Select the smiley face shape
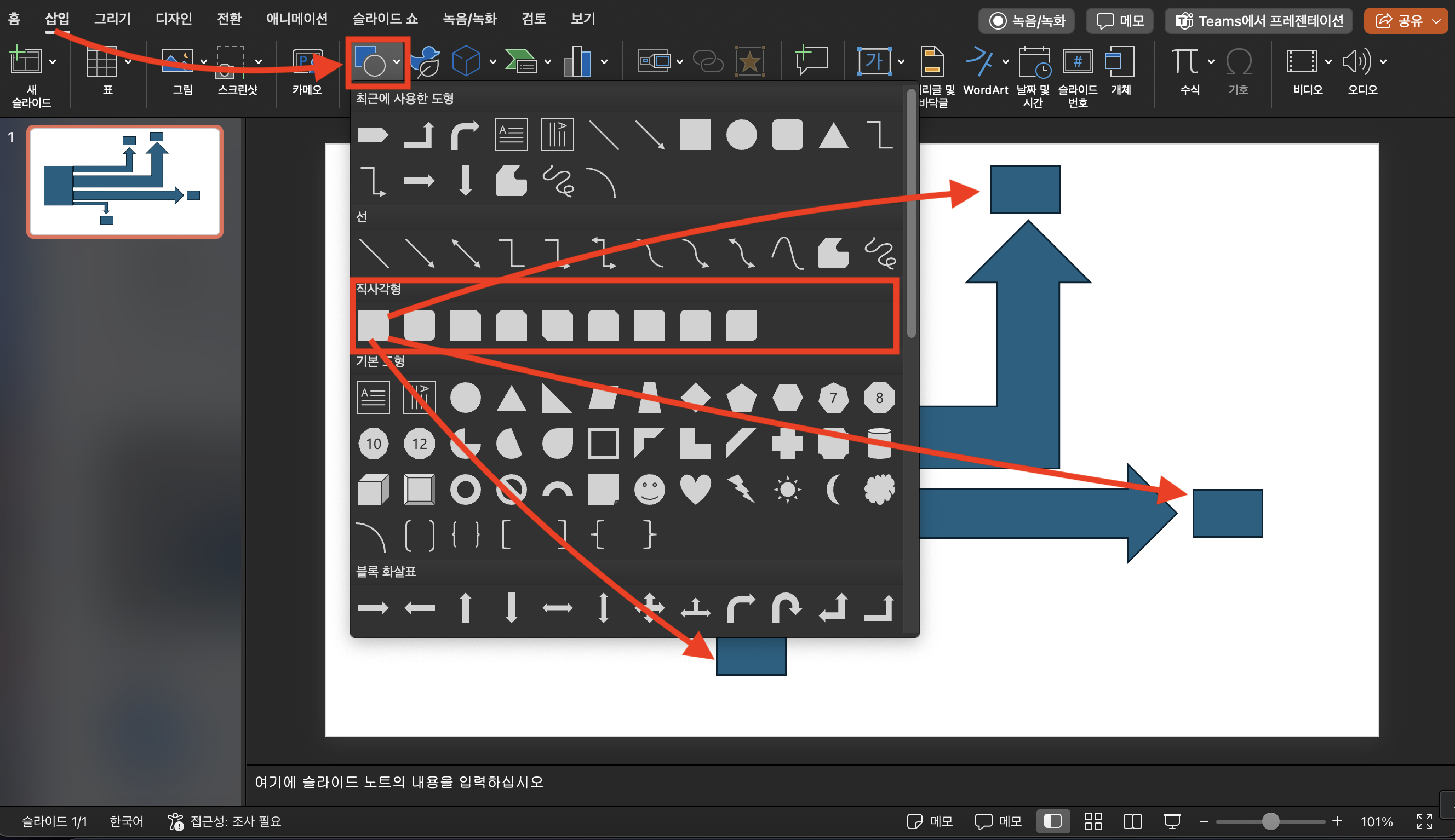 pyautogui.click(x=649, y=489)
